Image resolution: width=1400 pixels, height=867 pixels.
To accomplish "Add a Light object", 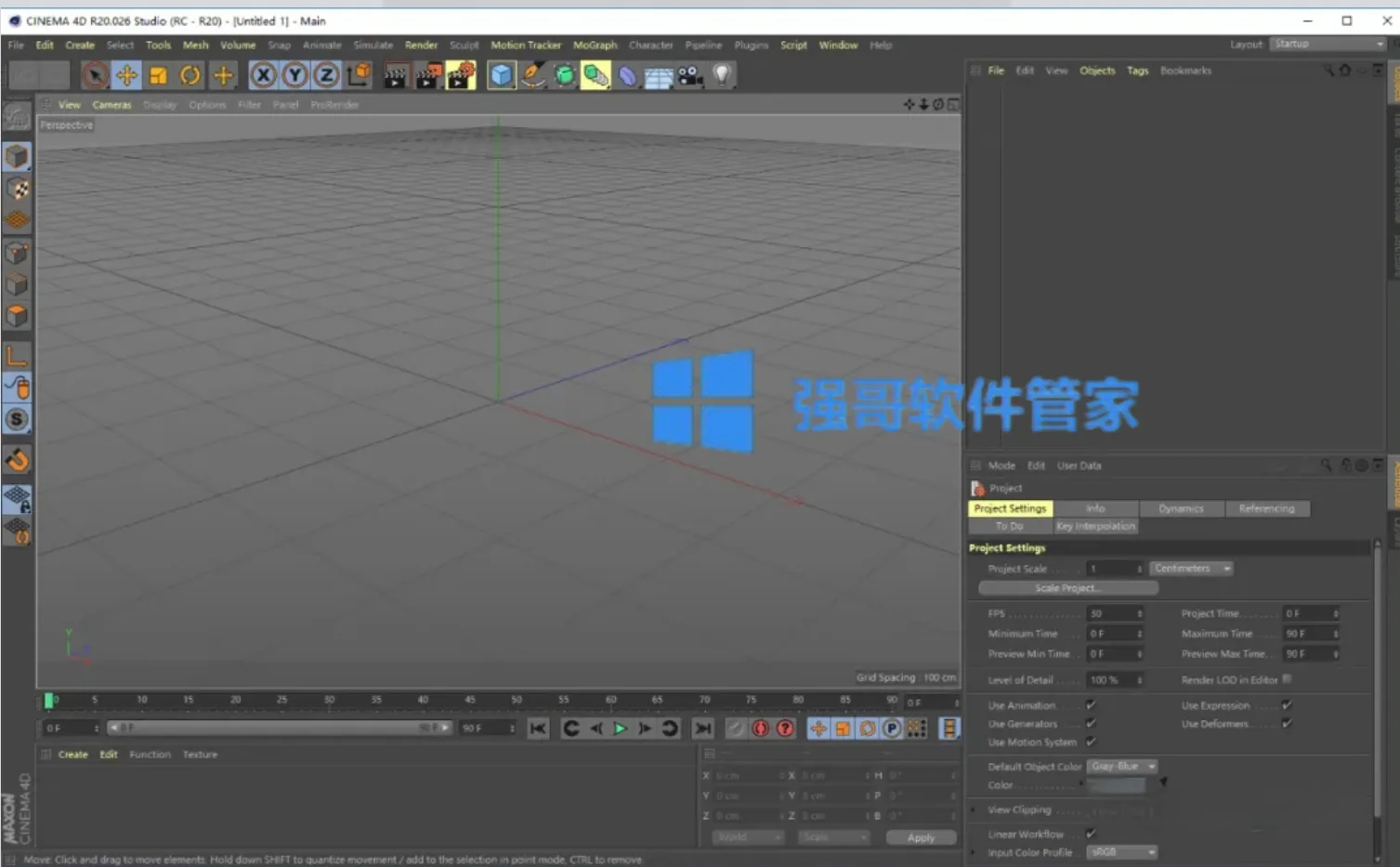I will 722,75.
